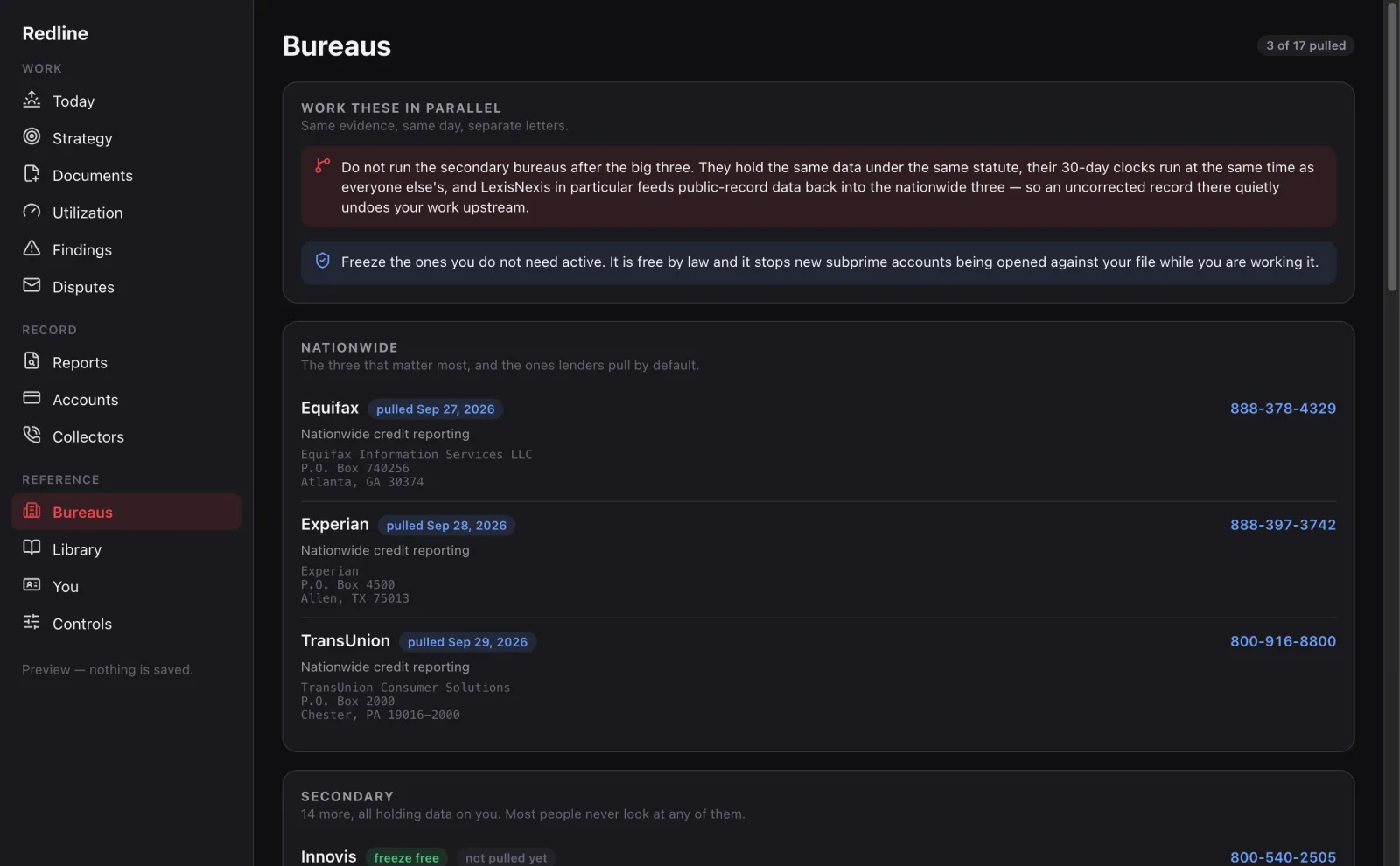
Task: Click the Redline logo title
Action: 55,33
